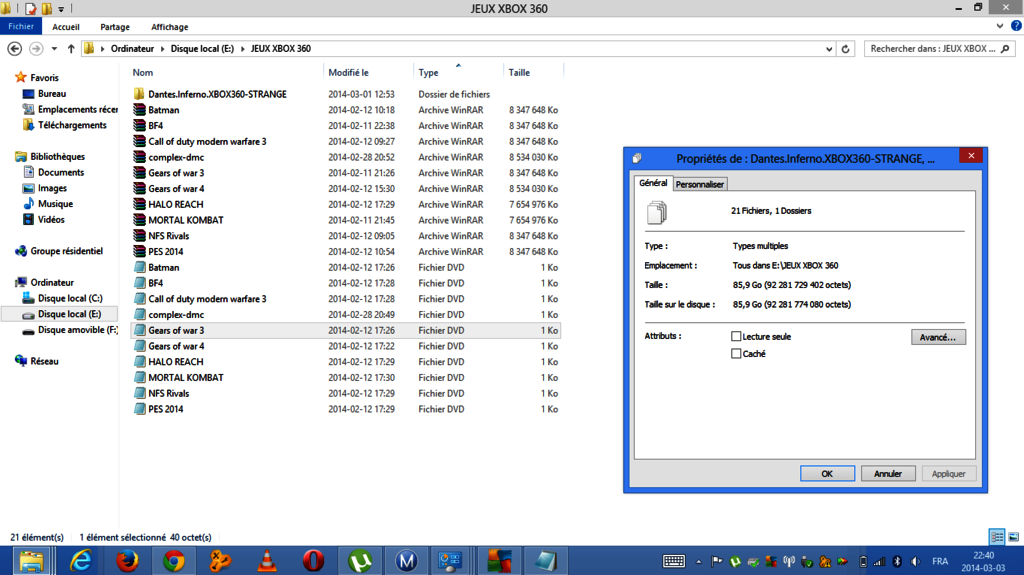Click the search magnifier icon
The image size is (1024, 575).
1006,48
